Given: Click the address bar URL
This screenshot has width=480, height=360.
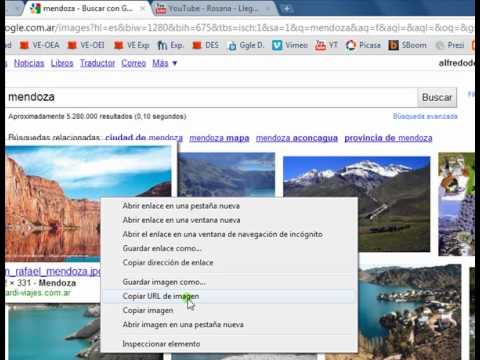Looking at the screenshot, I should (240, 28).
